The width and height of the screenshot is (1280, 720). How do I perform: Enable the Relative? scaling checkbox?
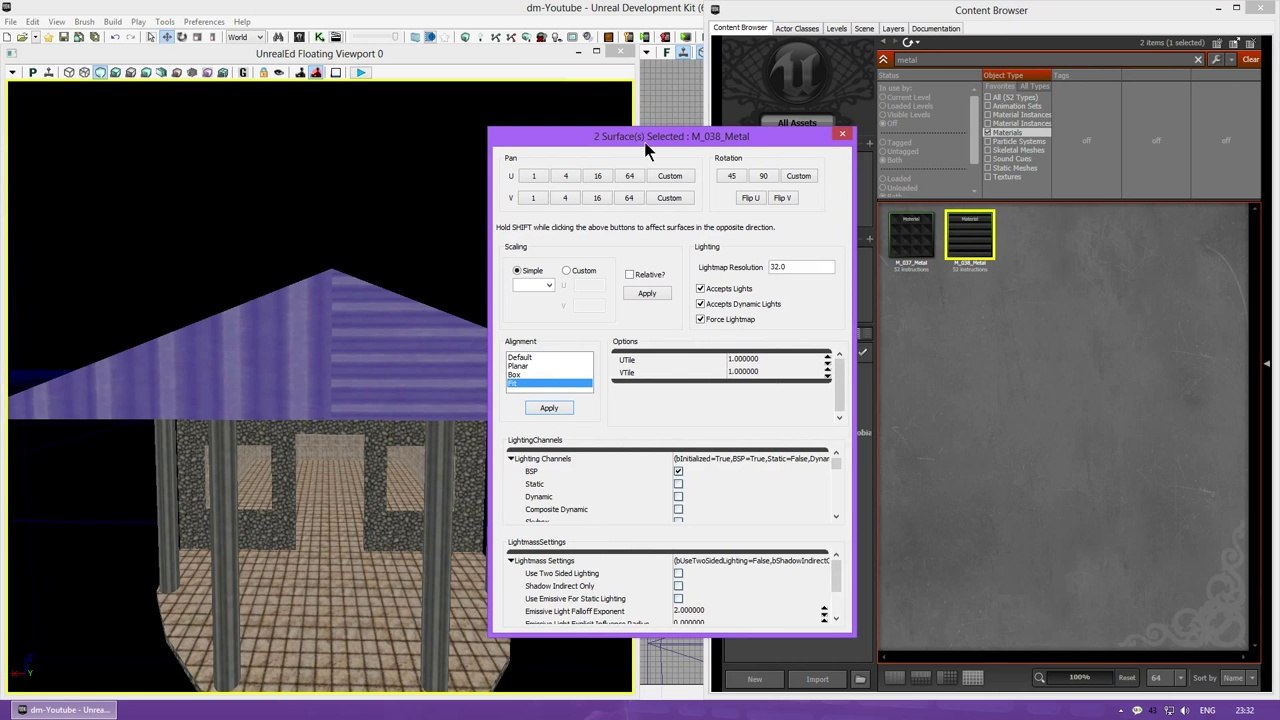coord(629,274)
